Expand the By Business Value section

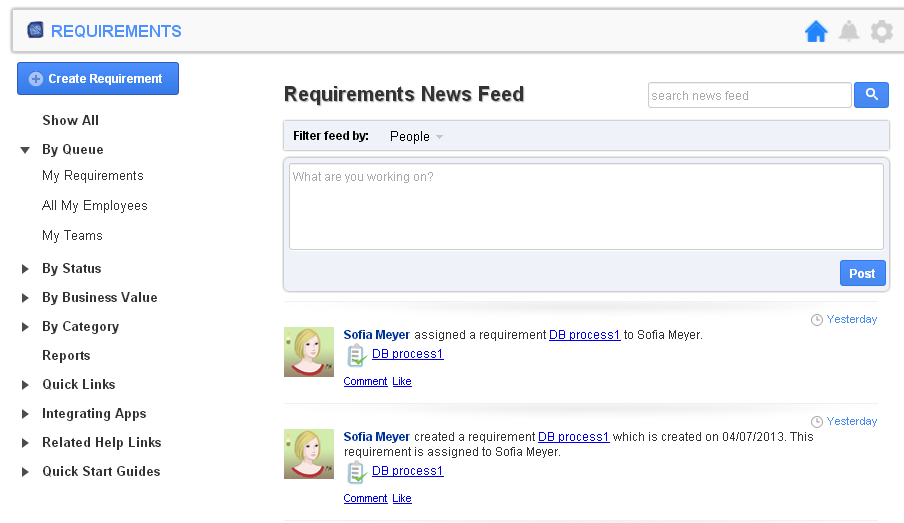[25, 298]
